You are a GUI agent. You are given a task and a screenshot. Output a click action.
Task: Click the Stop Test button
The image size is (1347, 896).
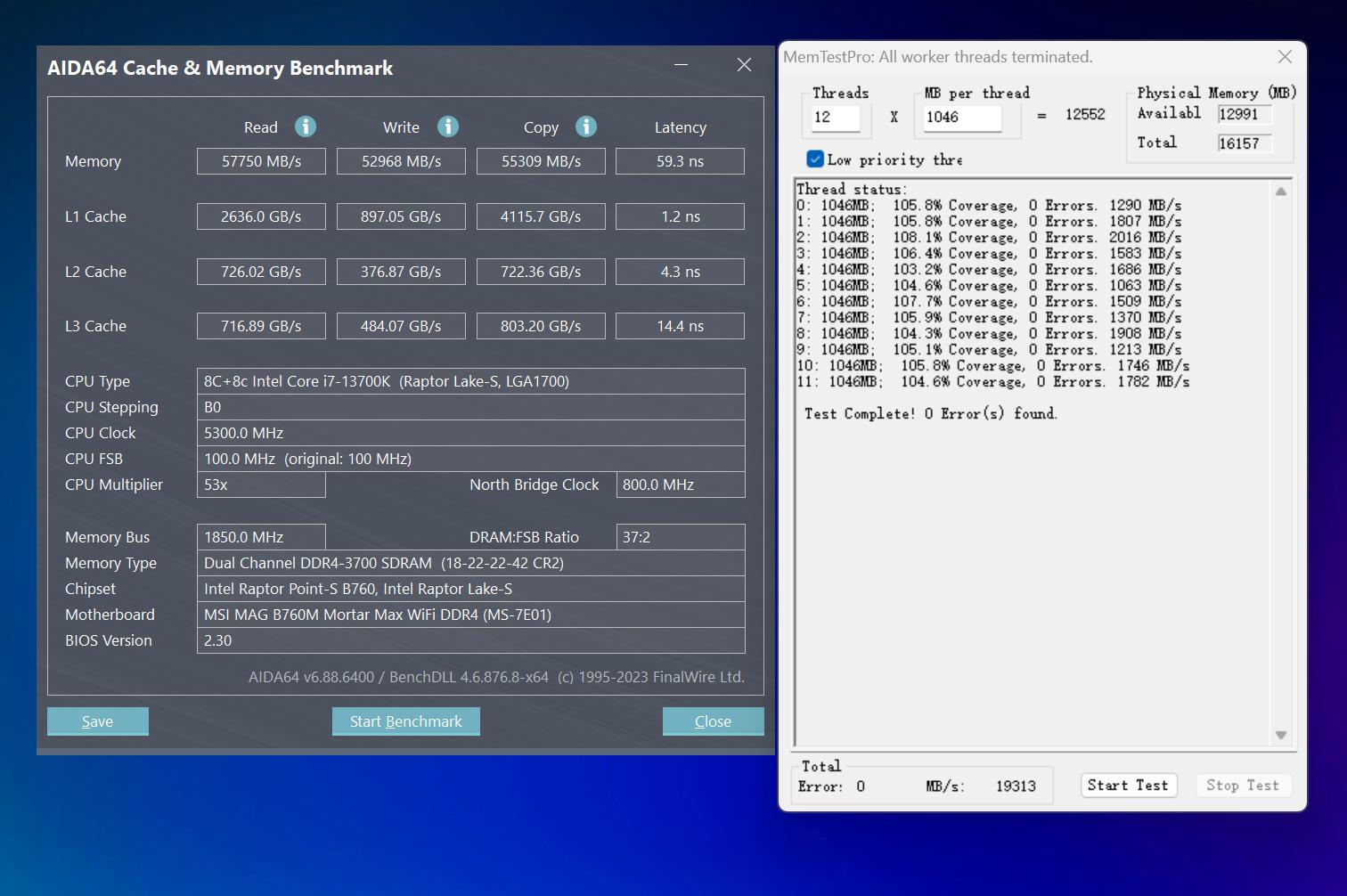click(1242, 786)
